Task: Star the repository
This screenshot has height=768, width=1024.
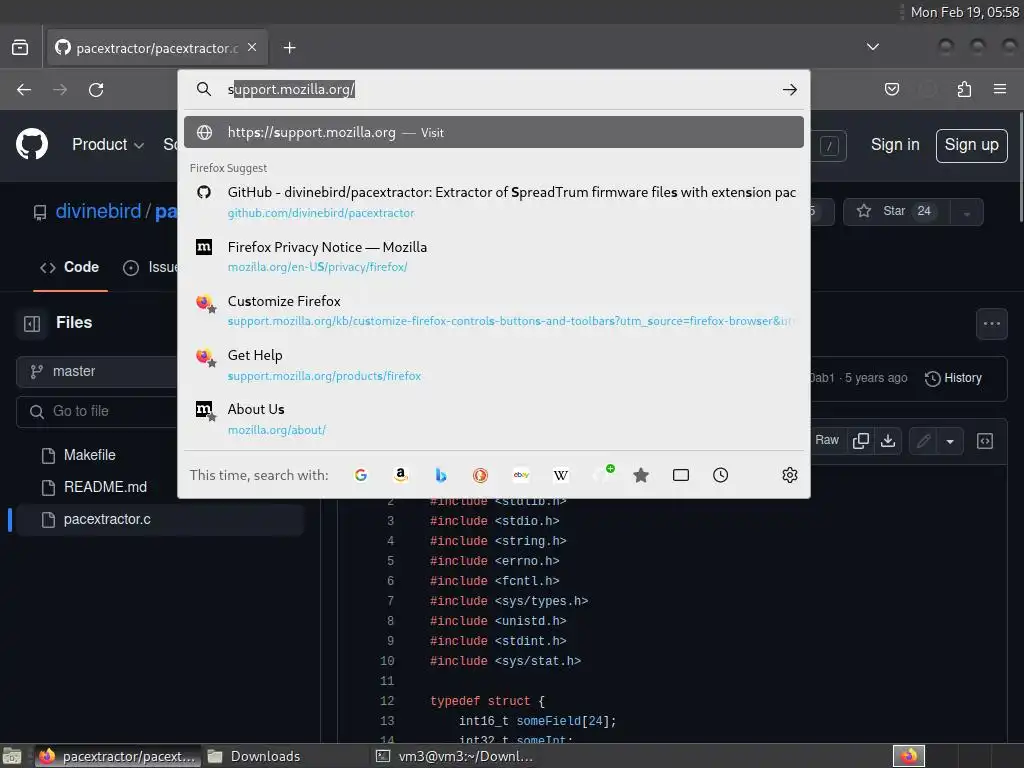Action: tap(897, 212)
